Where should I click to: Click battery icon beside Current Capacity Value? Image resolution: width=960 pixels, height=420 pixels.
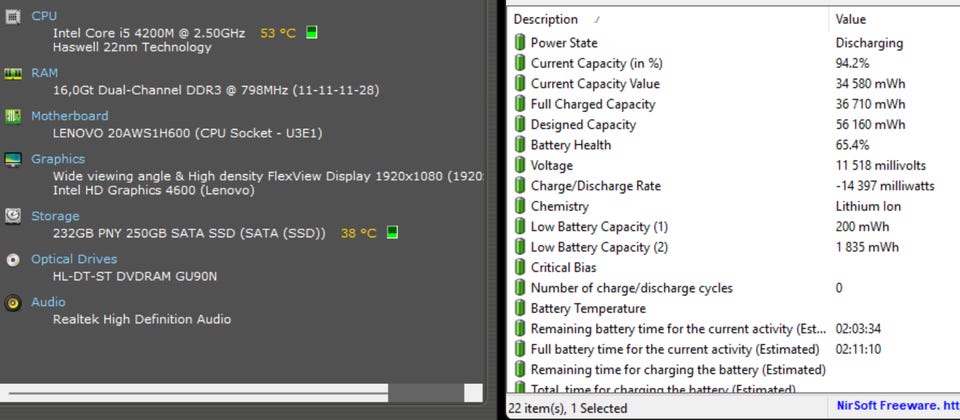pos(520,83)
